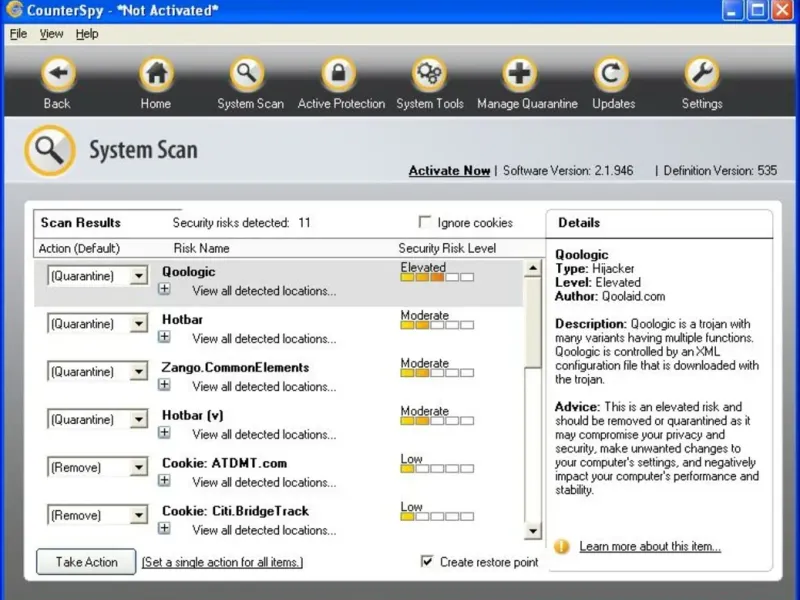This screenshot has height=600, width=800.
Task: Select the Zango.CommonElements risk name
Action: tap(235, 367)
